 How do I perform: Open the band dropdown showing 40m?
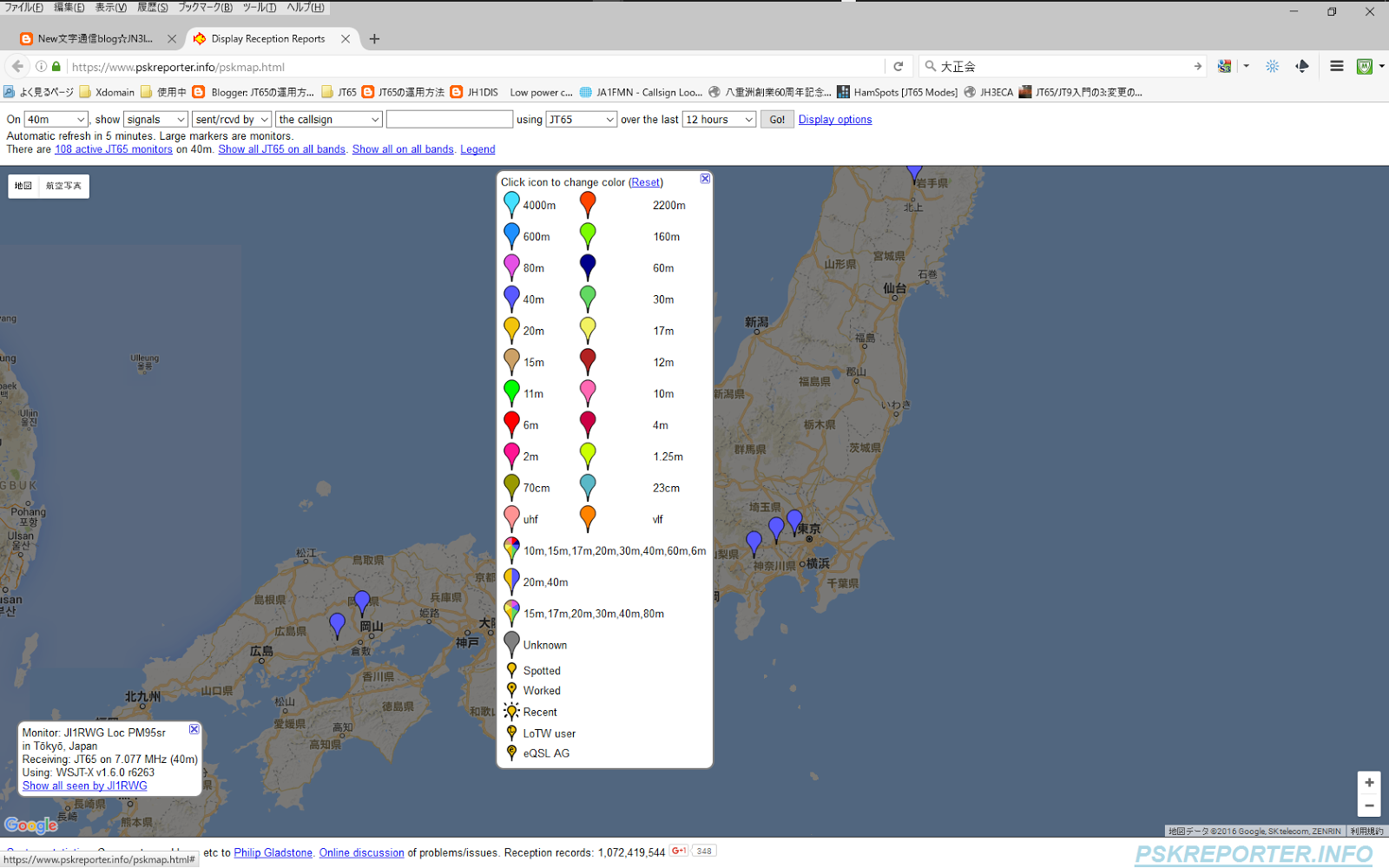(x=55, y=119)
